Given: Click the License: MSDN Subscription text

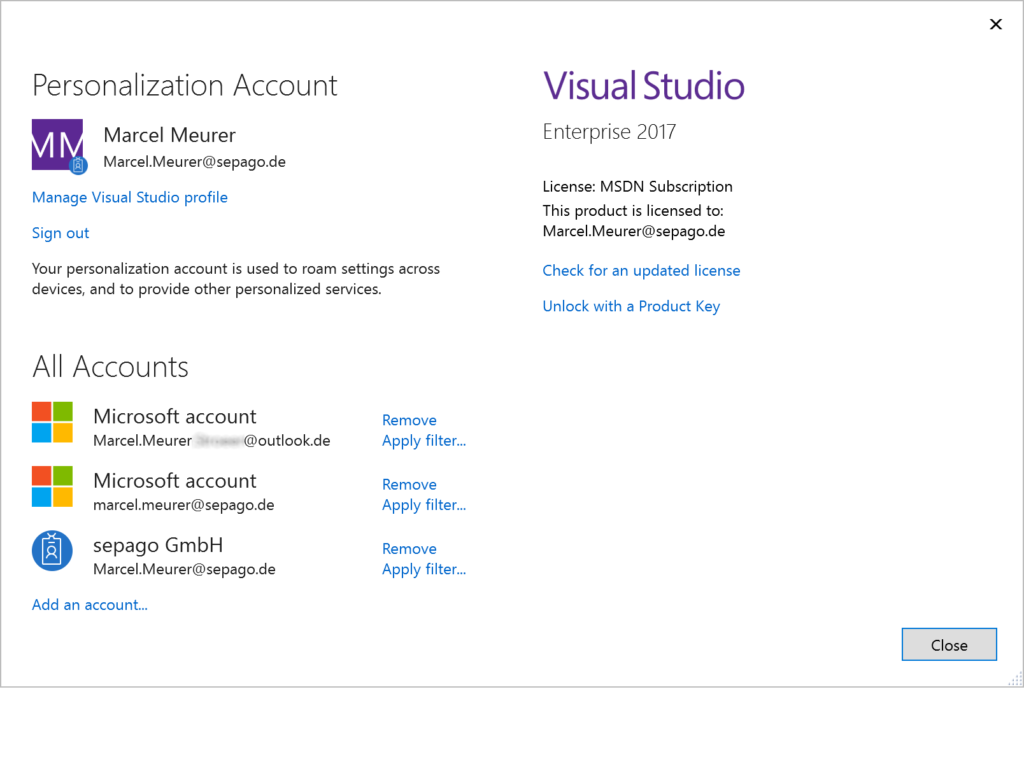Looking at the screenshot, I should pos(637,186).
